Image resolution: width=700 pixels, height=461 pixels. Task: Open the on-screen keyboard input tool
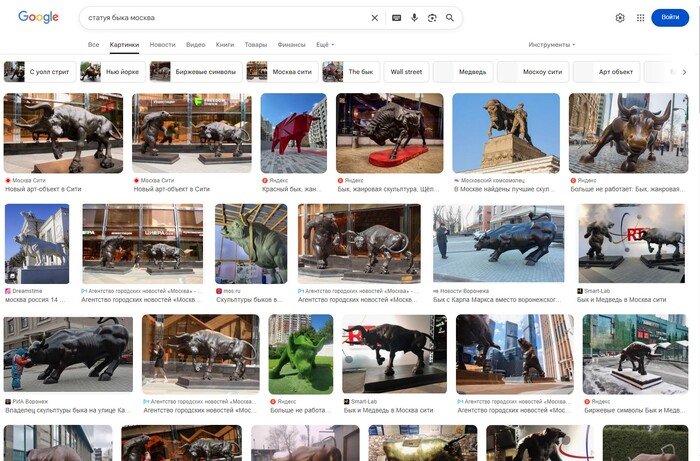(x=397, y=18)
